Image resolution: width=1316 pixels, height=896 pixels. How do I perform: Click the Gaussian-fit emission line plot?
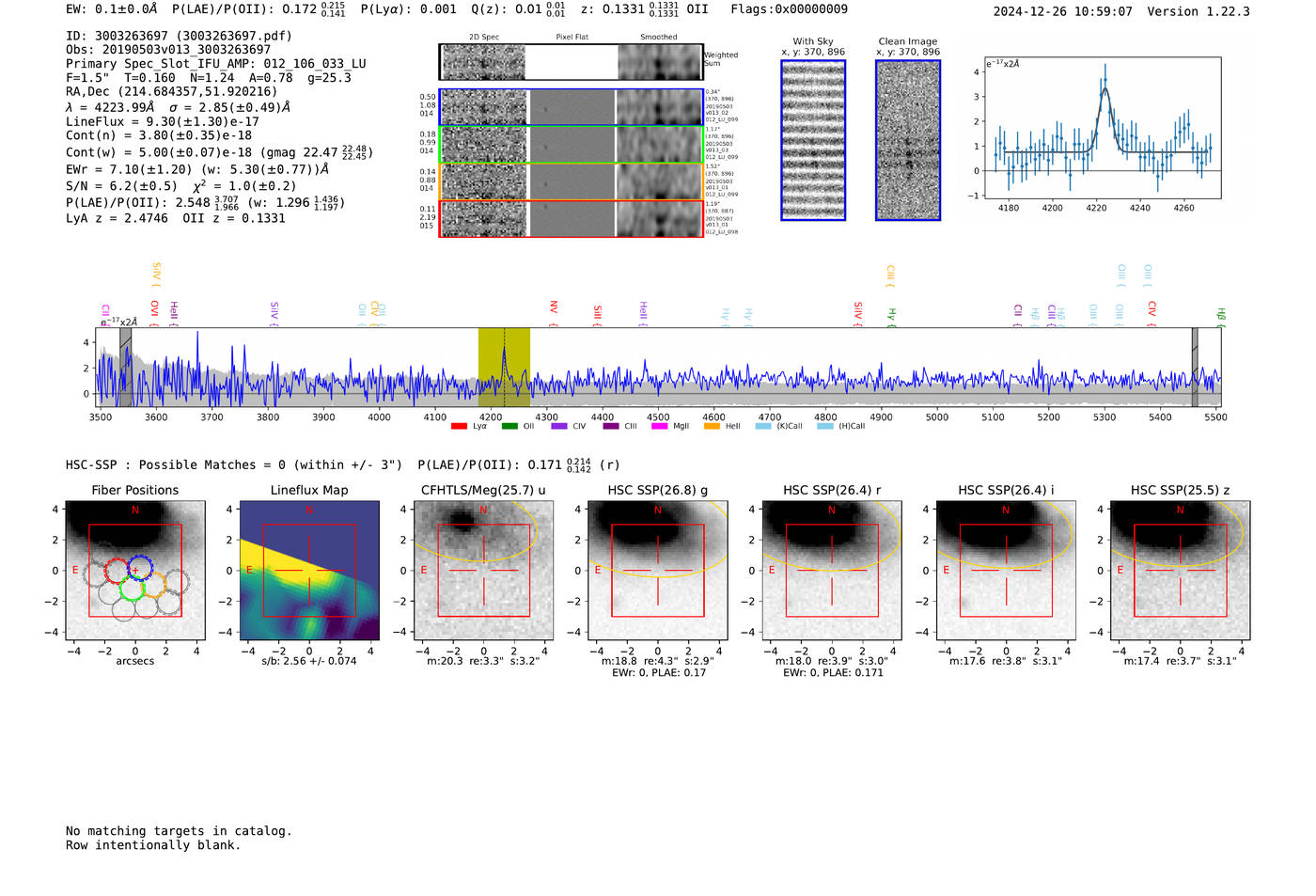point(1103,128)
